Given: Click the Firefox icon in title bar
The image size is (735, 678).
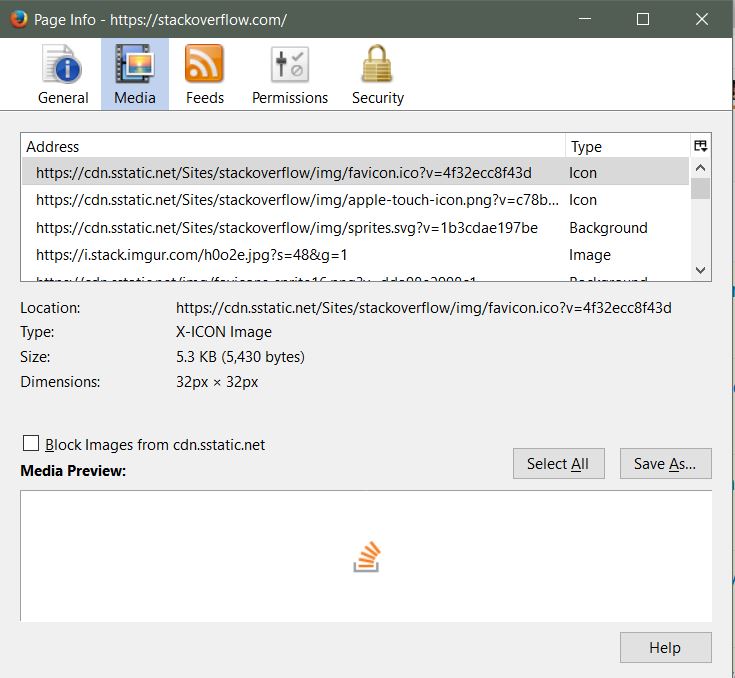Looking at the screenshot, I should click(x=19, y=19).
